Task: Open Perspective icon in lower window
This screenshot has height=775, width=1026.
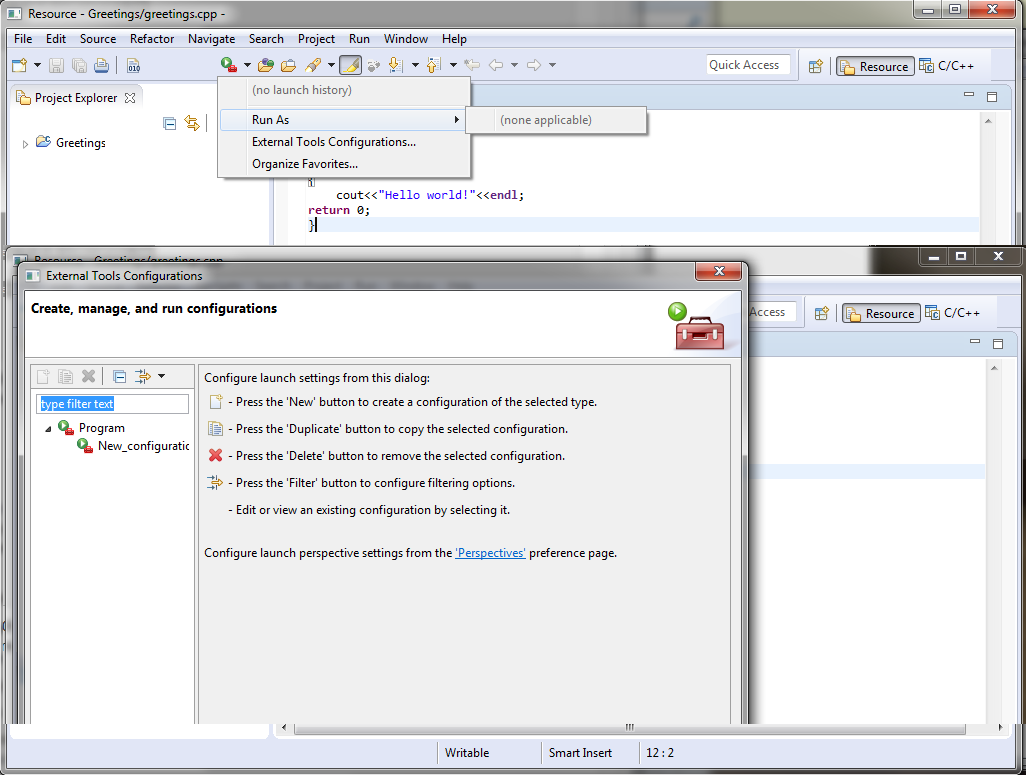Action: (x=822, y=314)
